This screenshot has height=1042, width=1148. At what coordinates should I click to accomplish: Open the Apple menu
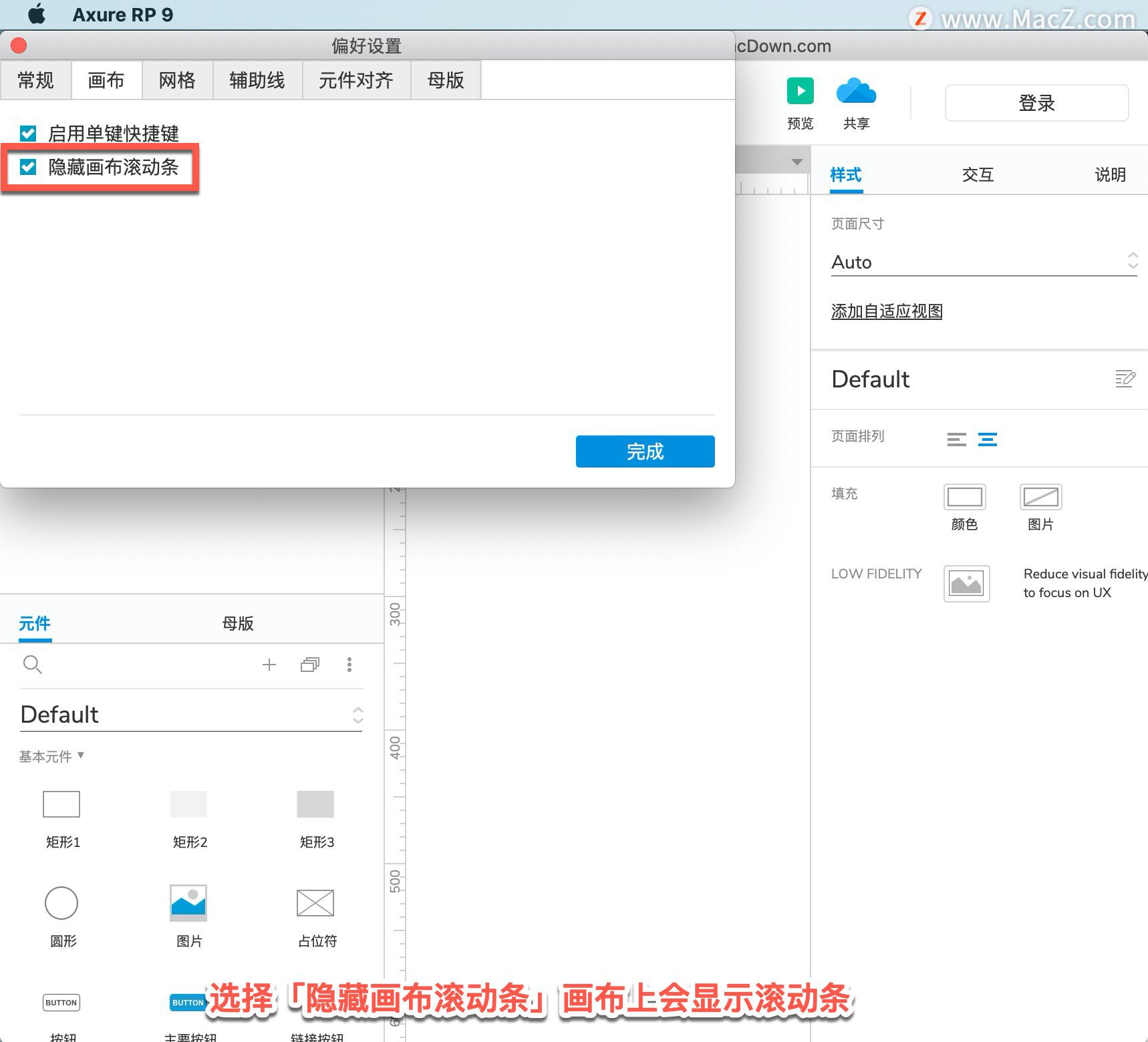point(37,14)
